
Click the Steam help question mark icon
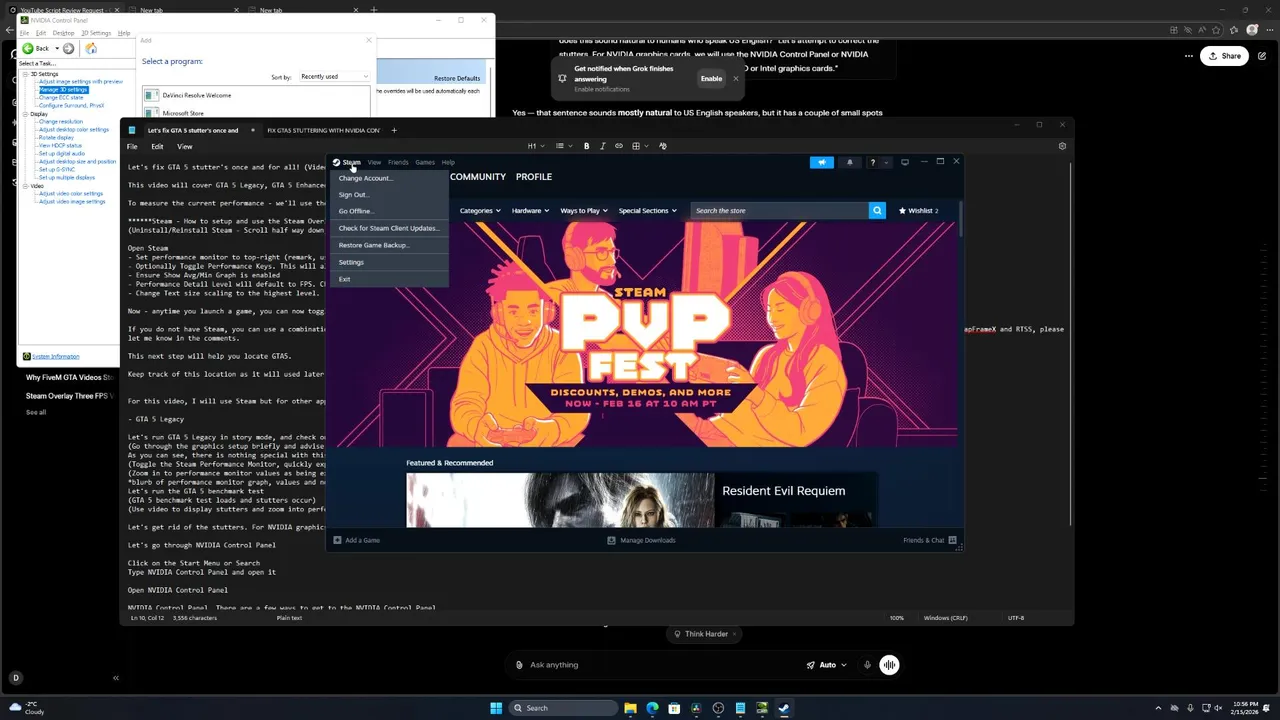(872, 162)
